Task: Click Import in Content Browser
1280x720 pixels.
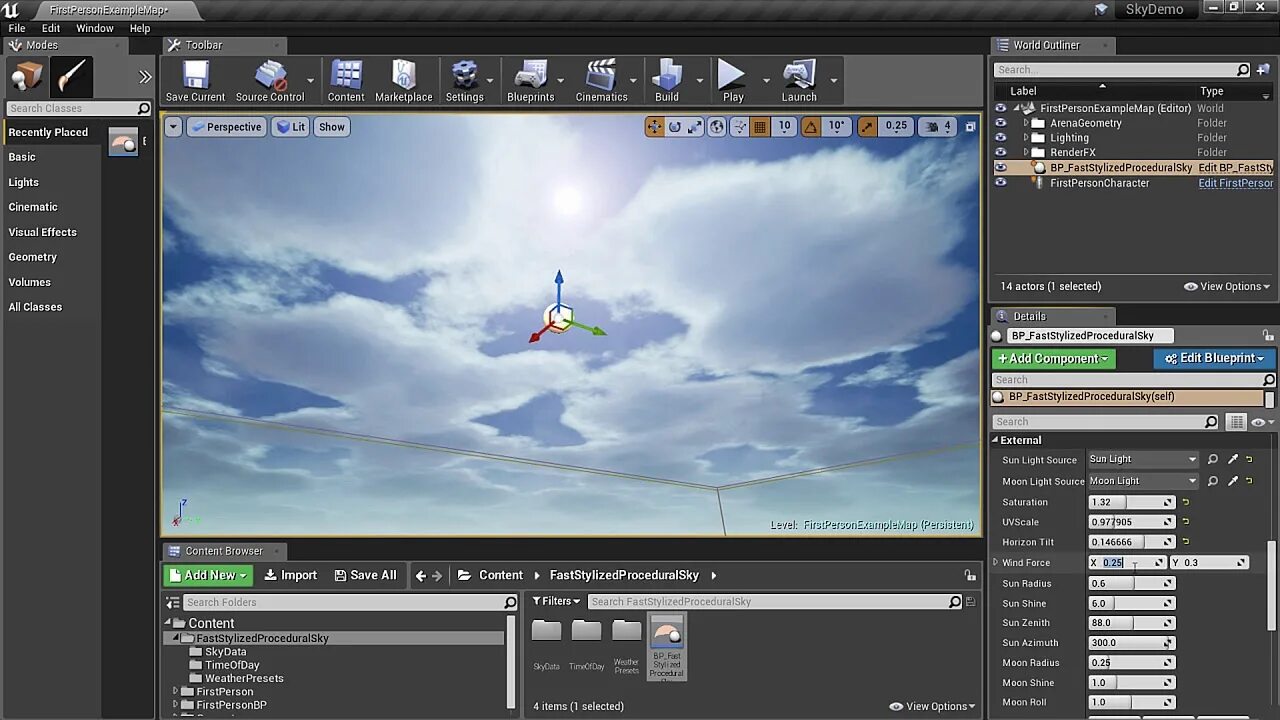Action: (290, 575)
